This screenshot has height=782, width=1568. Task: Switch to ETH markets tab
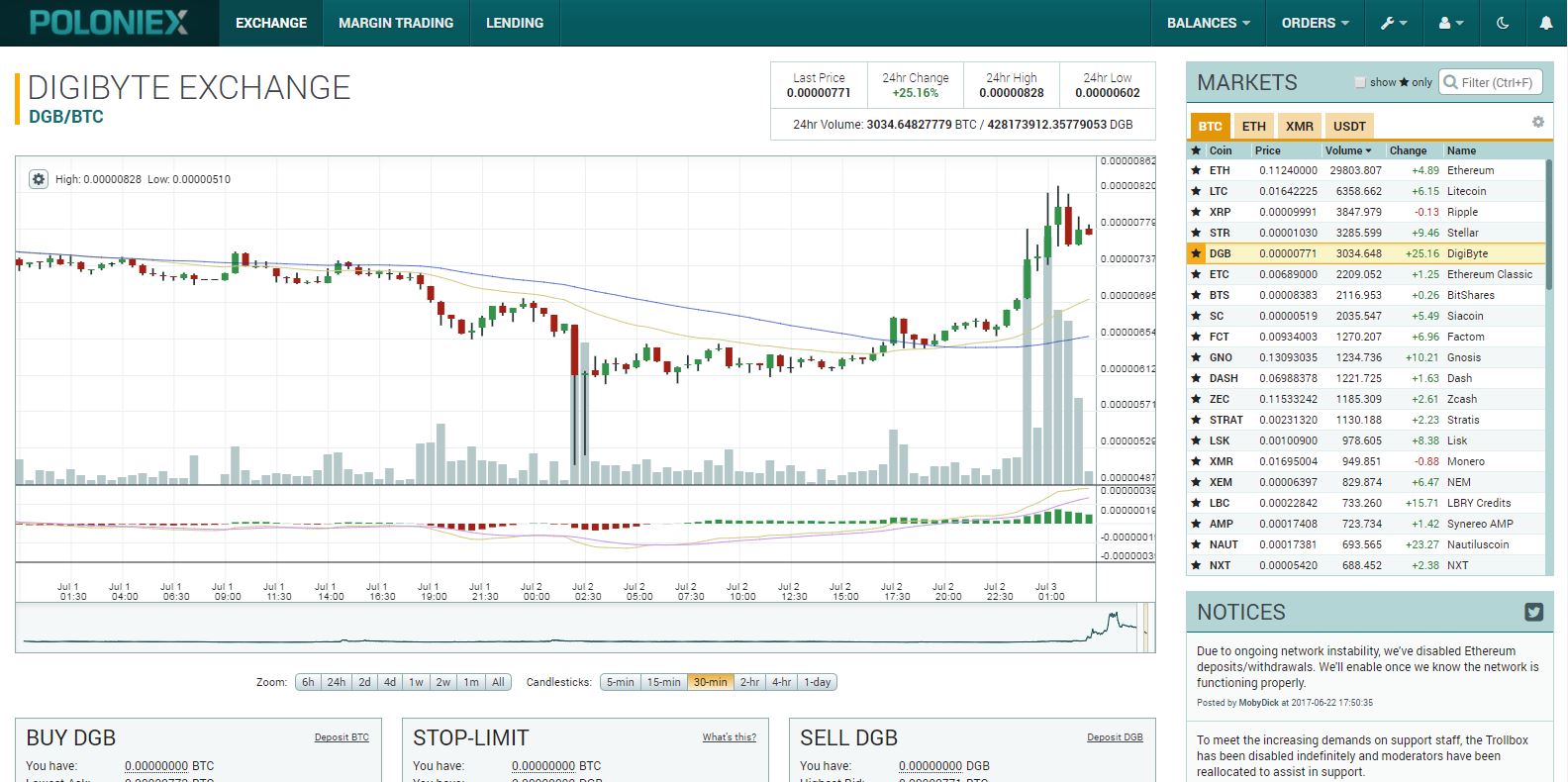point(1253,126)
